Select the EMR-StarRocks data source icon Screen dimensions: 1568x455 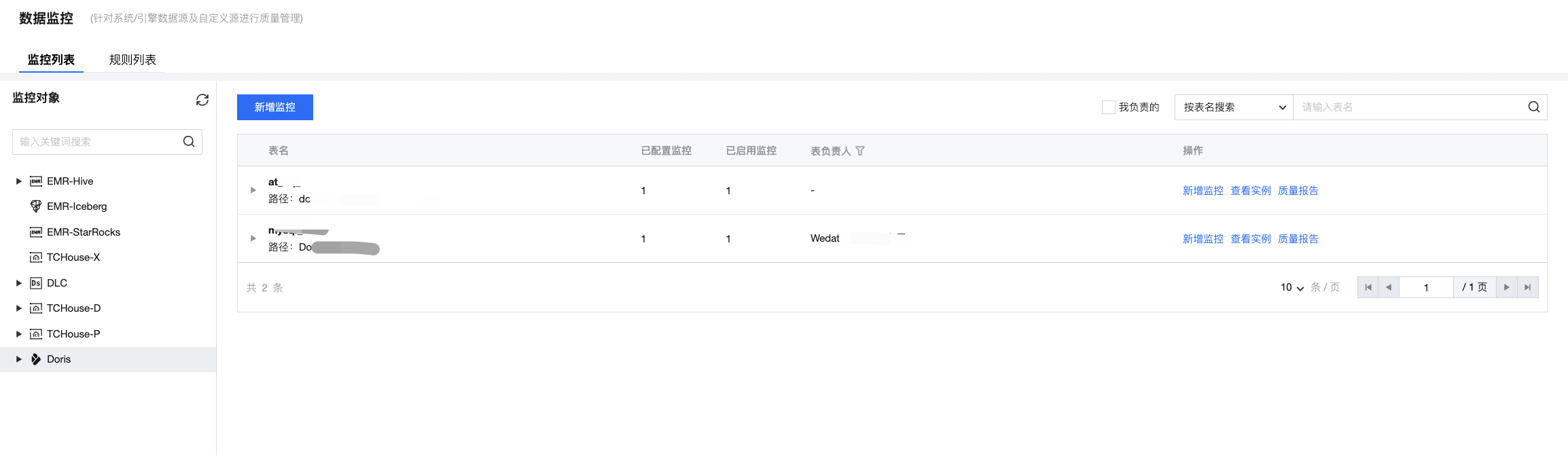[36, 232]
